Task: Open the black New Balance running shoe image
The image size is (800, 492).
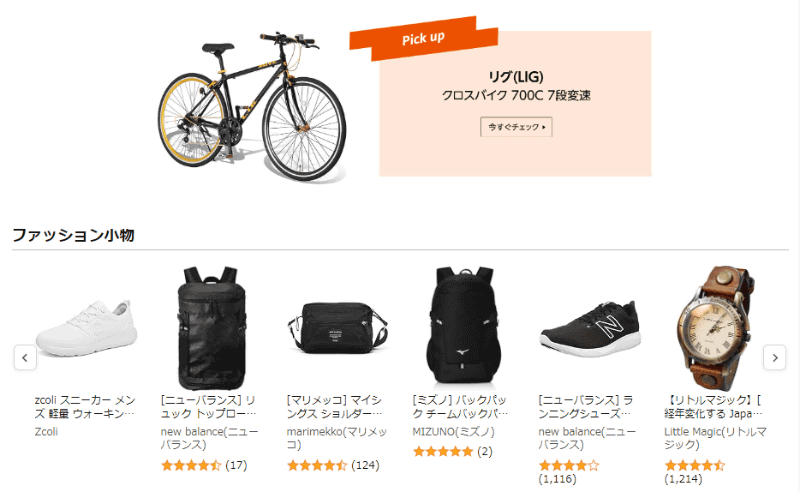Action: pos(590,329)
